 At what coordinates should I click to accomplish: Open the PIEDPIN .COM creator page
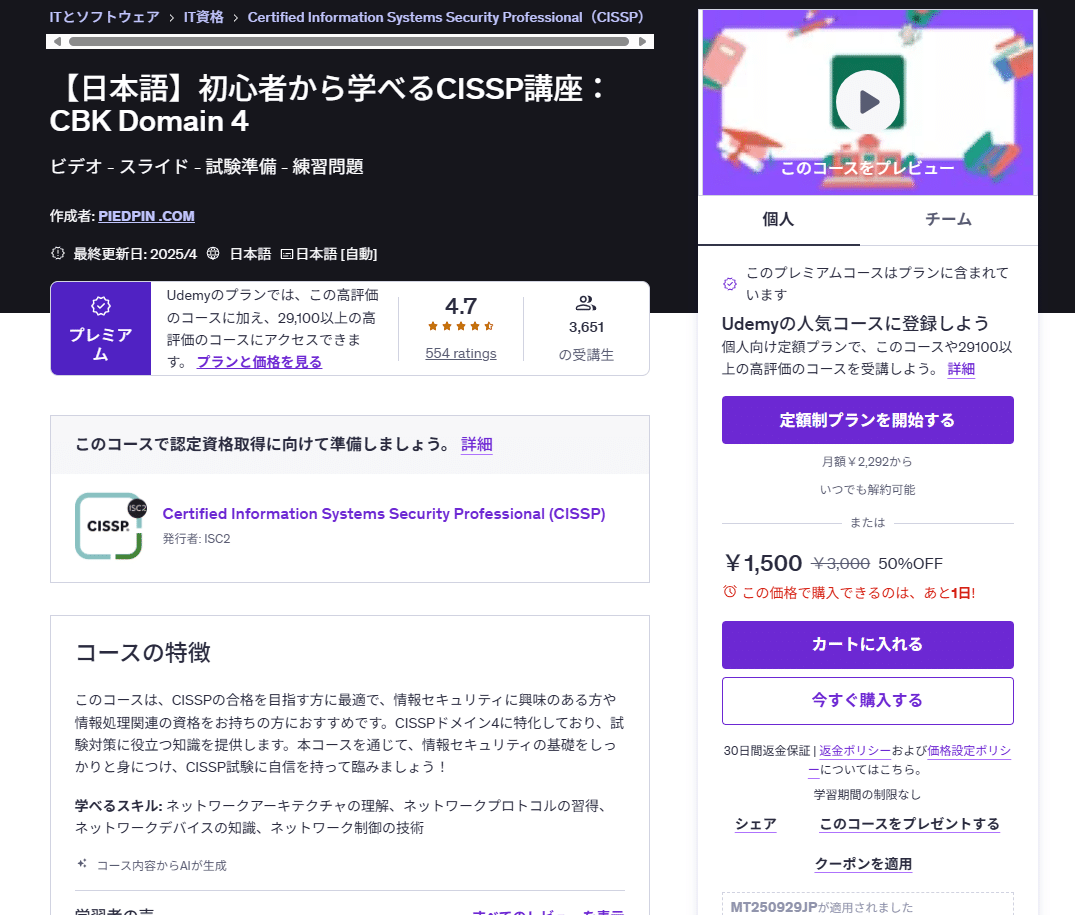146,216
